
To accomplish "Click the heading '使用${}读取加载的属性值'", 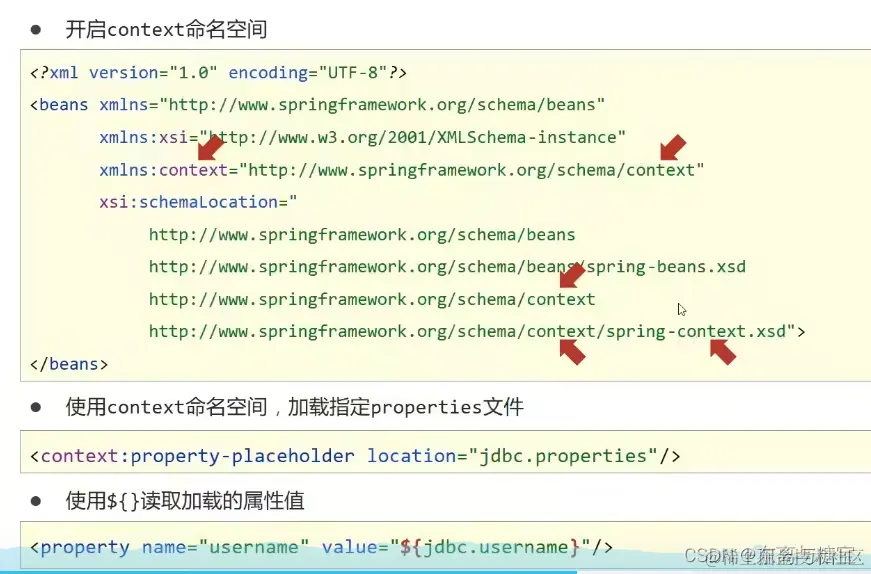I will pos(185,501).
